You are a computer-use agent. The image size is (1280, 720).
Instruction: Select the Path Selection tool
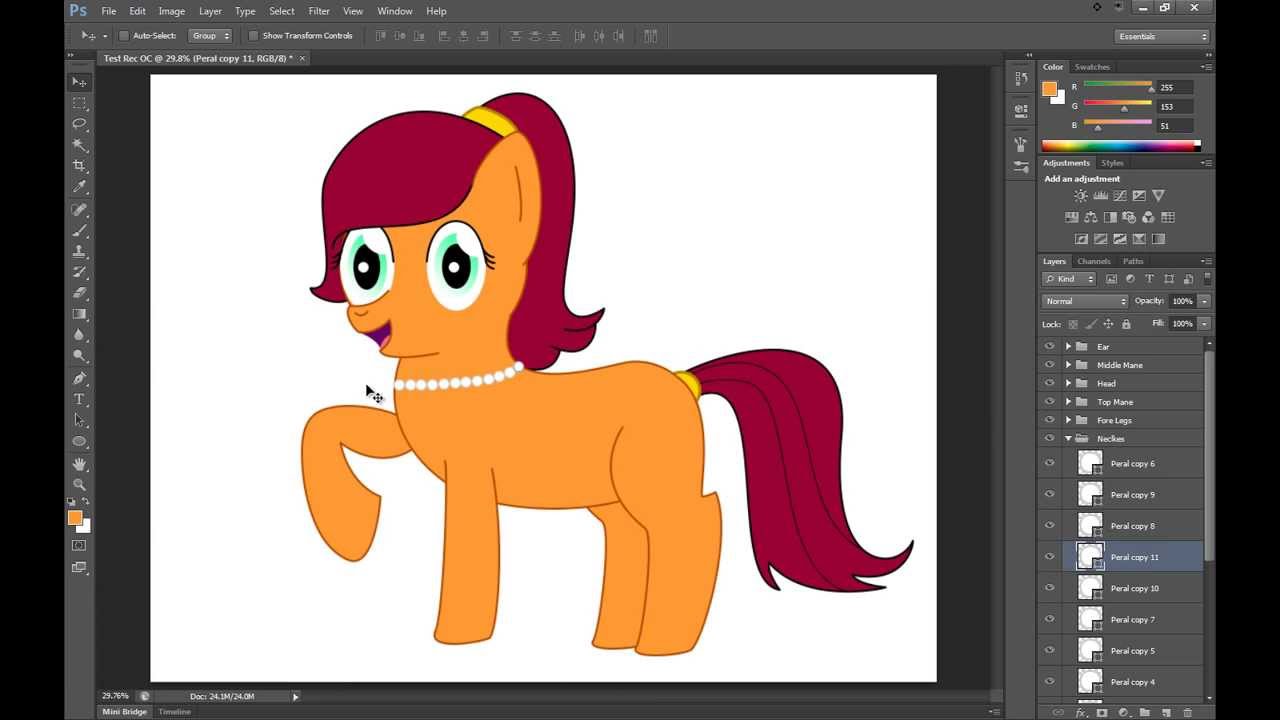point(79,421)
